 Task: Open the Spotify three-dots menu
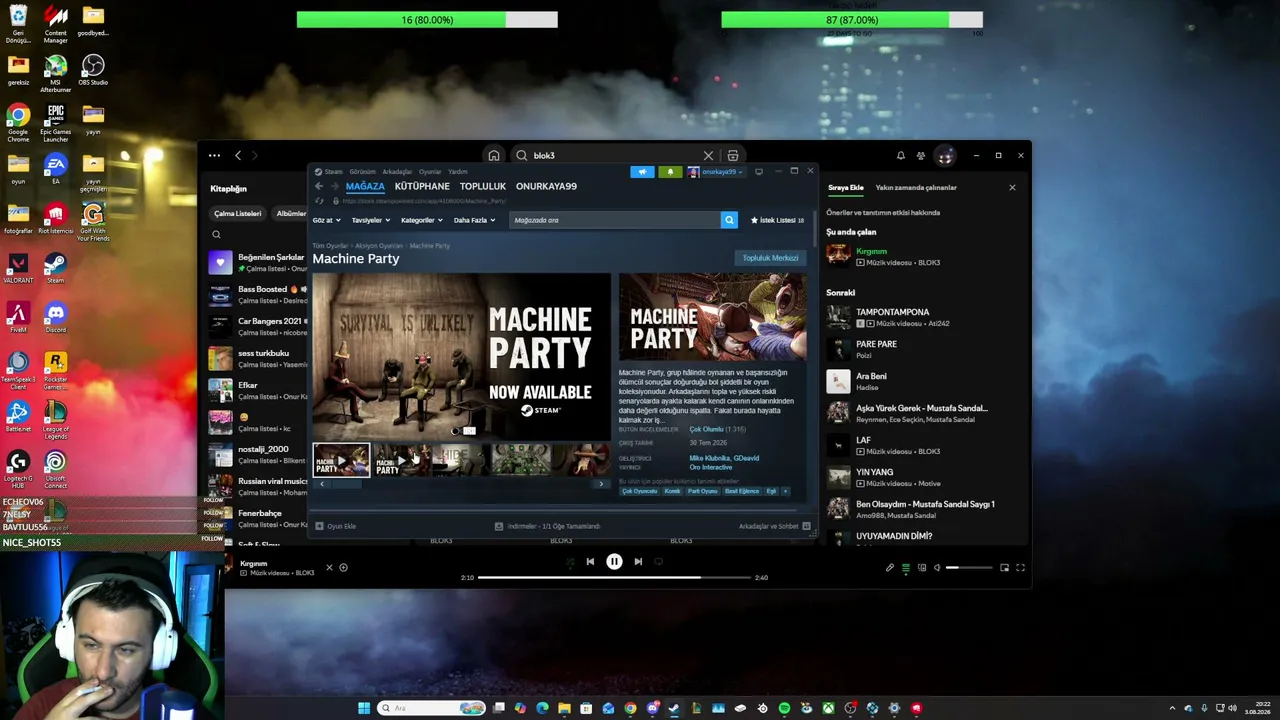214,155
